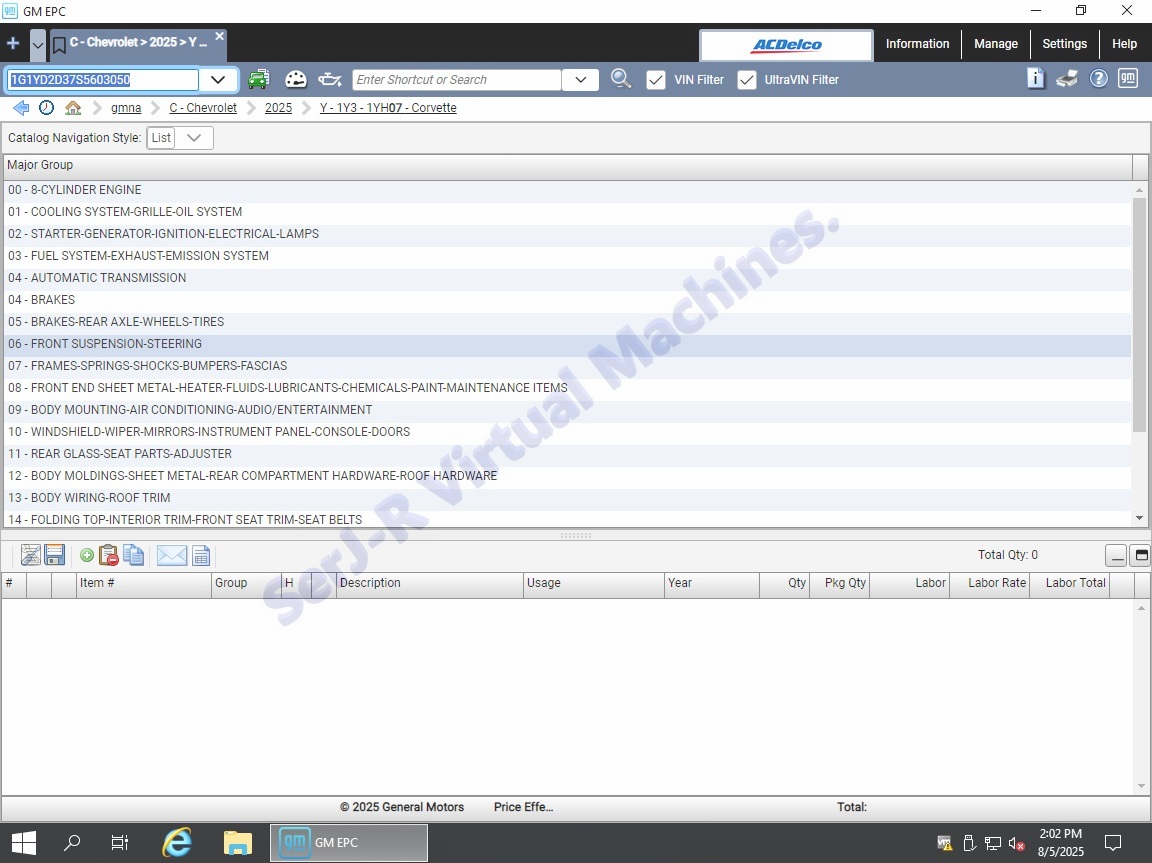The width and height of the screenshot is (1152, 863).
Task: Toggle the VIN Filter checkbox
Action: click(x=656, y=79)
